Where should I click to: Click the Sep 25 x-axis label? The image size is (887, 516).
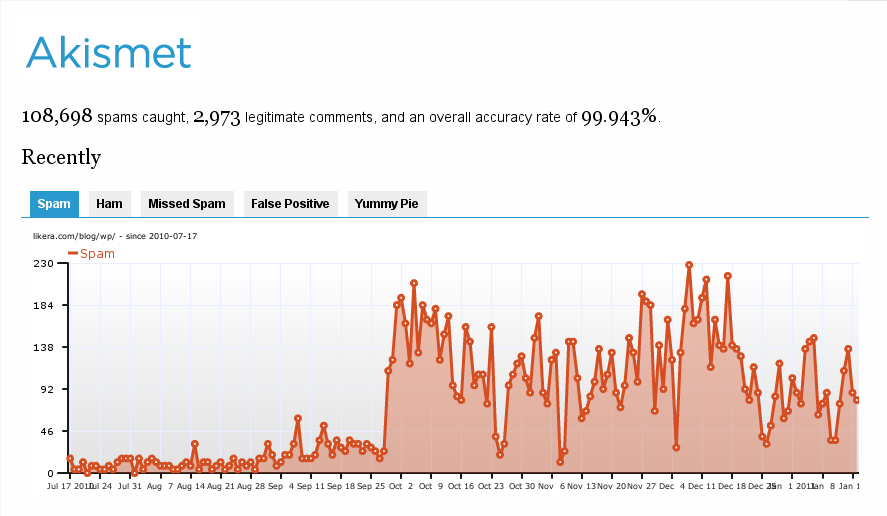tap(371, 486)
